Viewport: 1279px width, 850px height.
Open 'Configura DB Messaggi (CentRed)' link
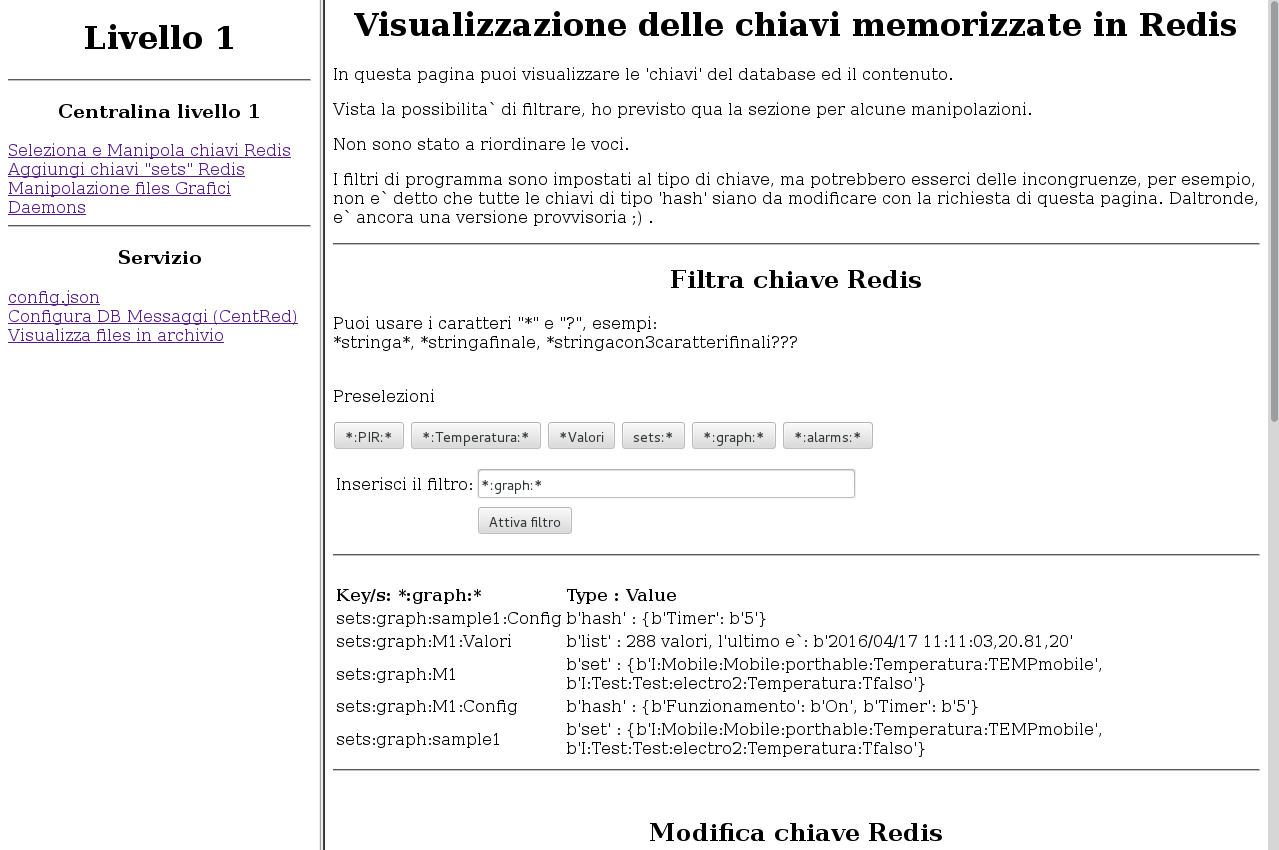click(153, 317)
